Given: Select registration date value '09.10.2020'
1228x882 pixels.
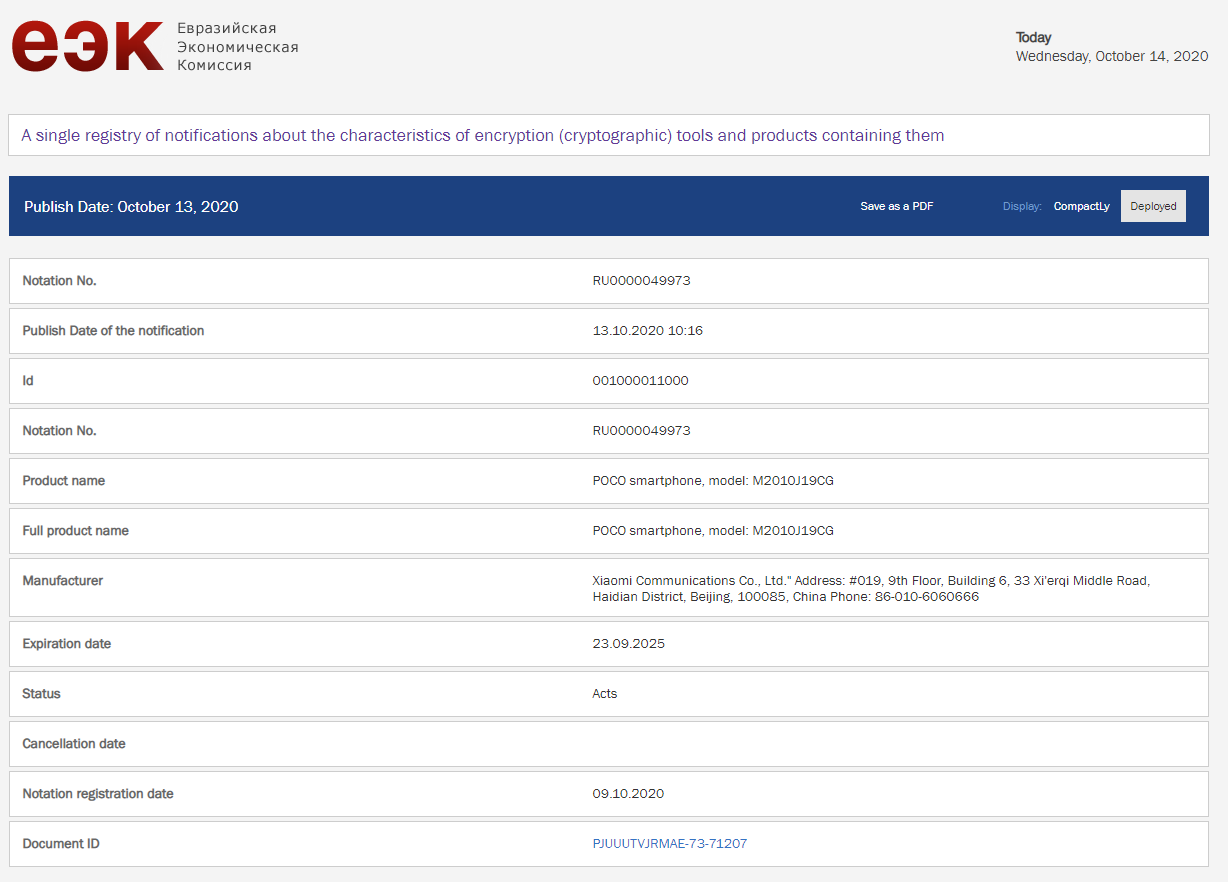Looking at the screenshot, I should 628,794.
